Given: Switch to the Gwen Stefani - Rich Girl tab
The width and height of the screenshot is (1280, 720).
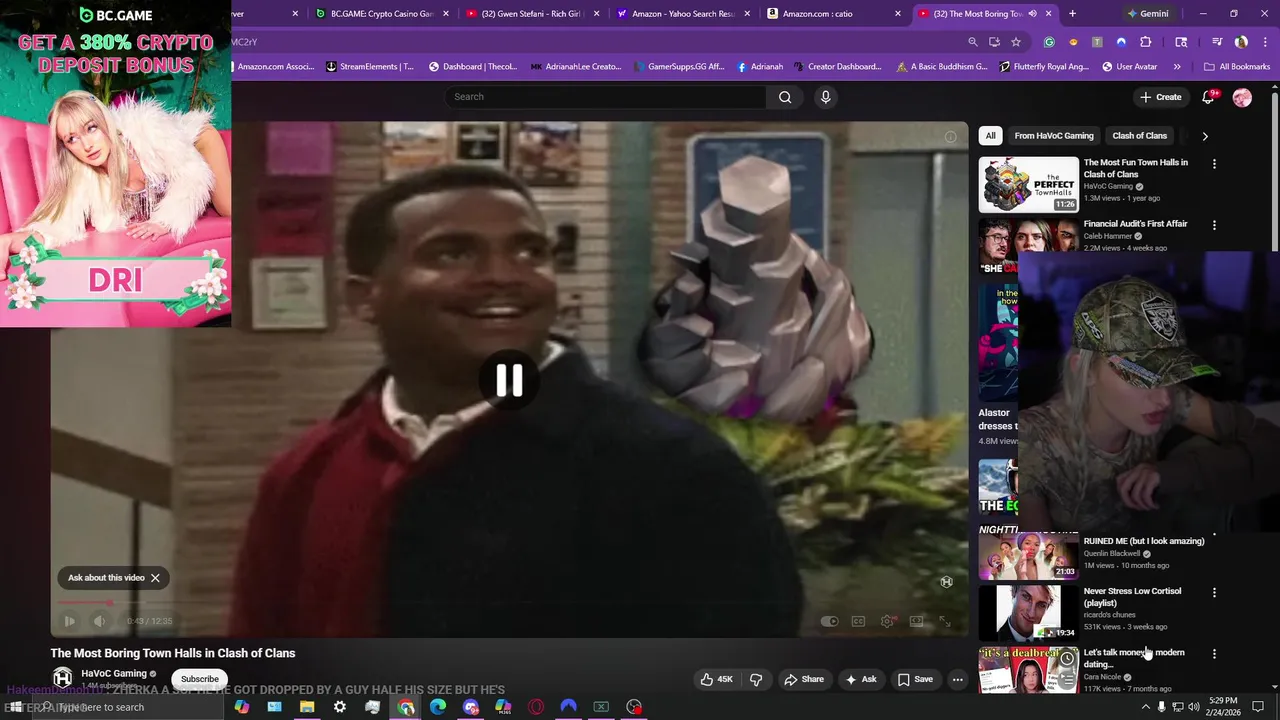Looking at the screenshot, I should tap(532, 14).
